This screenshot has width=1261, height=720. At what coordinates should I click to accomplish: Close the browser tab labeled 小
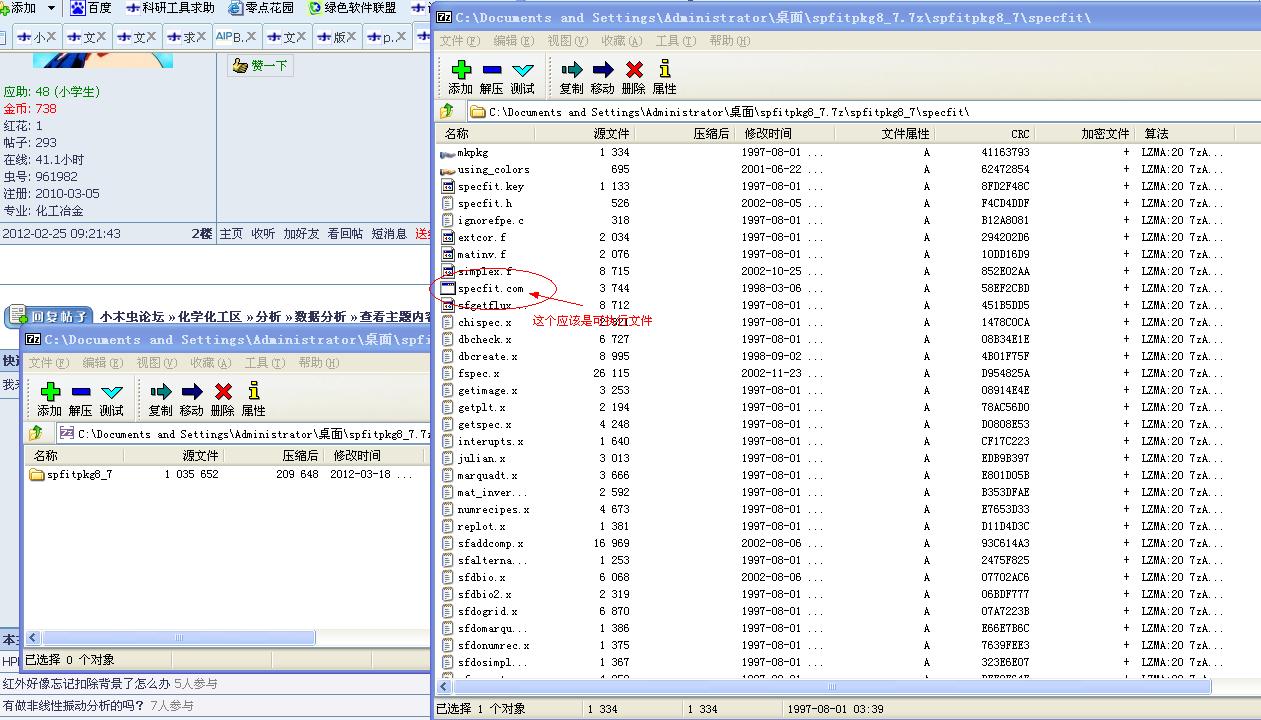click(53, 37)
